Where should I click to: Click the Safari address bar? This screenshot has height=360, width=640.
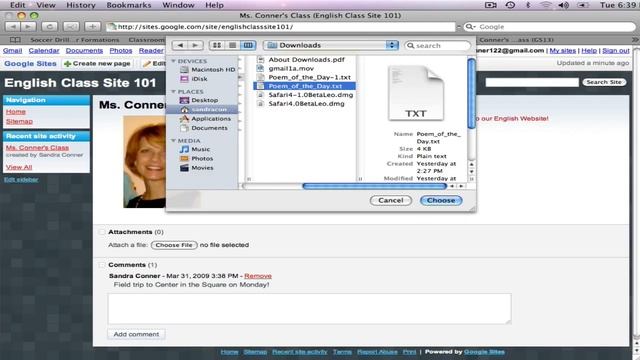281,27
